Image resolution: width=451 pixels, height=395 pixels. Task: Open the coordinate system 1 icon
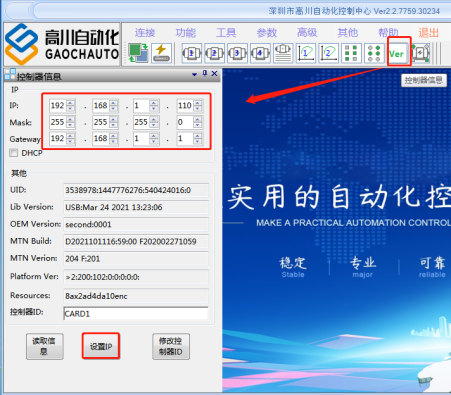click(306, 53)
